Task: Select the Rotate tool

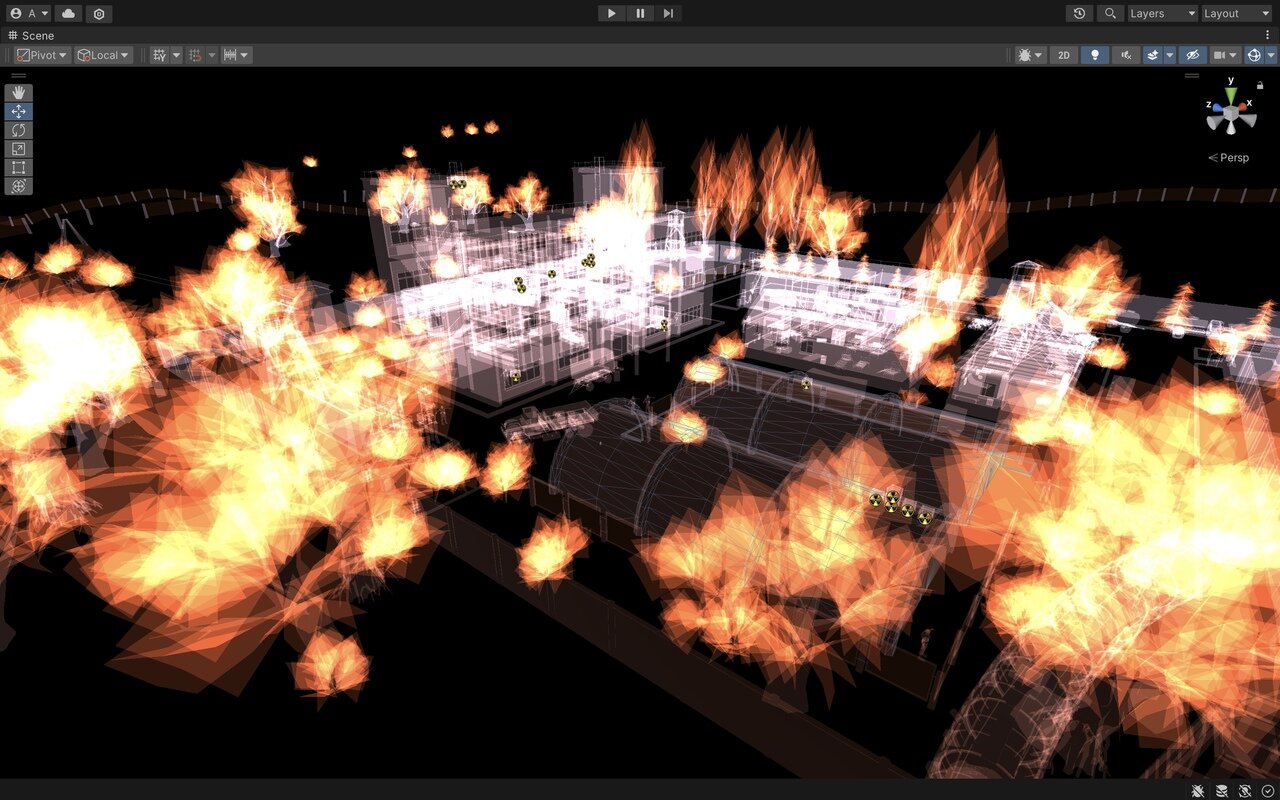Action: [19, 130]
